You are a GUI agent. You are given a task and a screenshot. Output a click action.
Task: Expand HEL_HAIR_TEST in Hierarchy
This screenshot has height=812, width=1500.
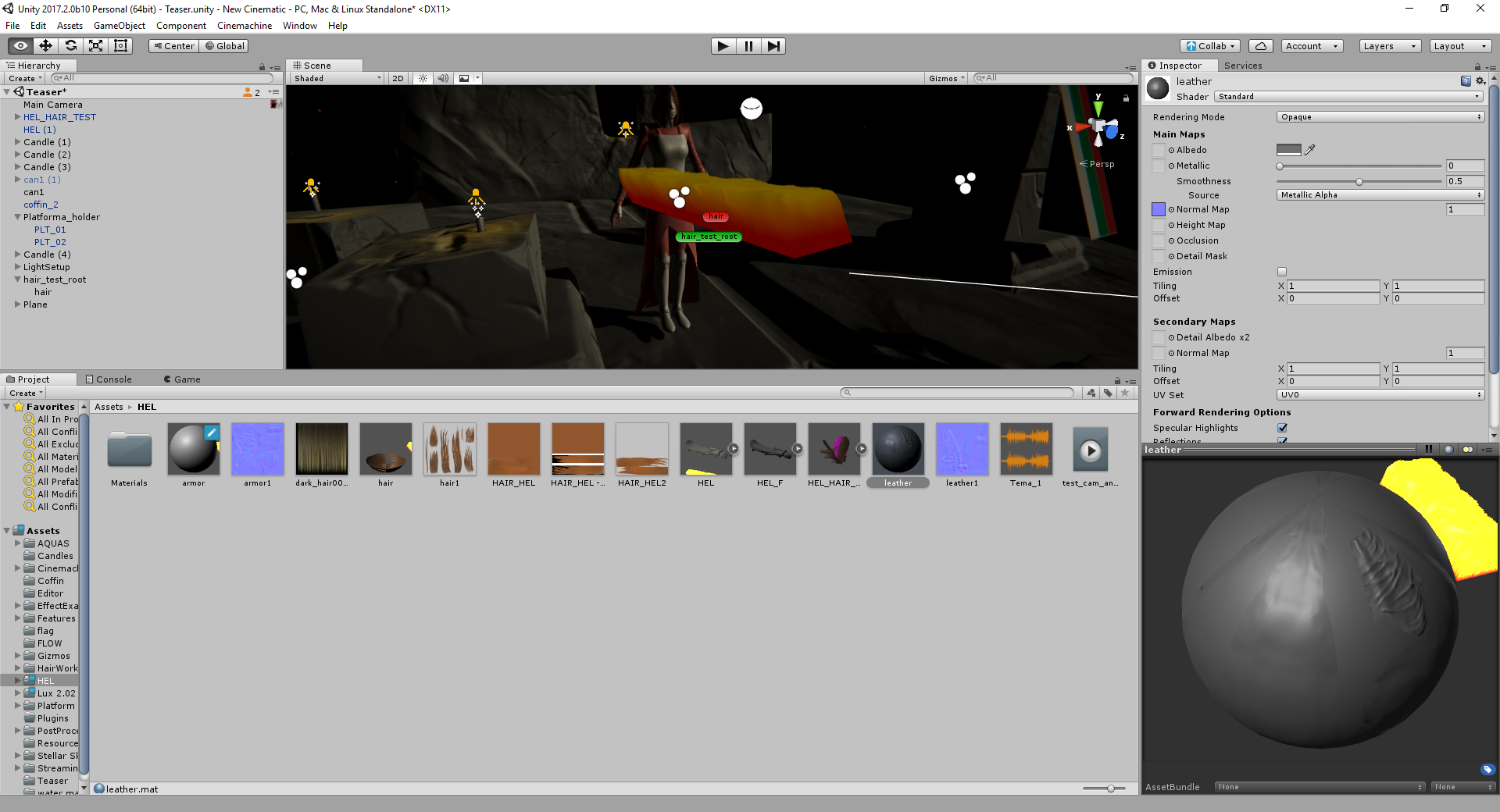(17, 117)
